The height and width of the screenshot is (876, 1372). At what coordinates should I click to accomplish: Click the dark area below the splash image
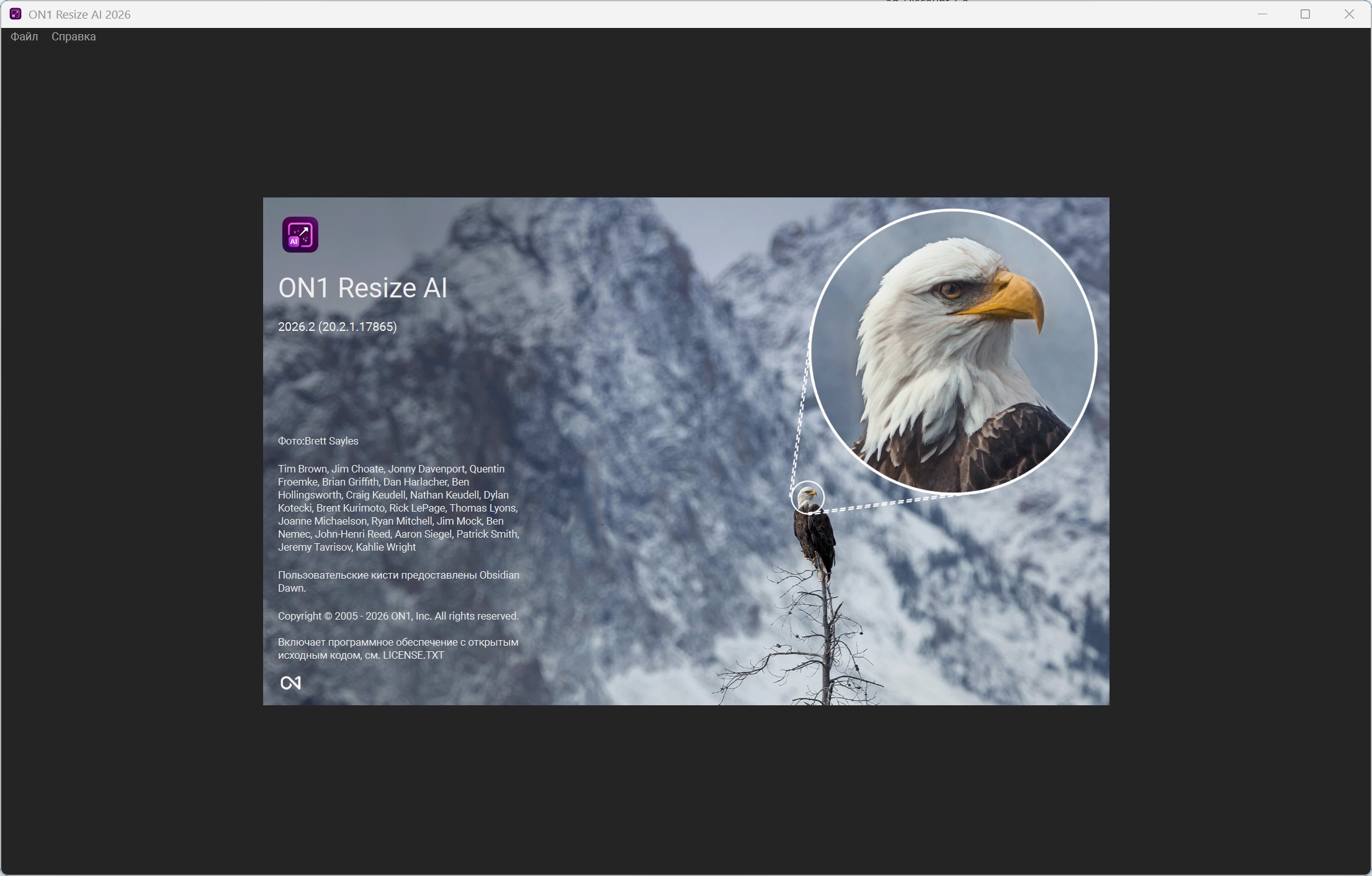(686, 788)
